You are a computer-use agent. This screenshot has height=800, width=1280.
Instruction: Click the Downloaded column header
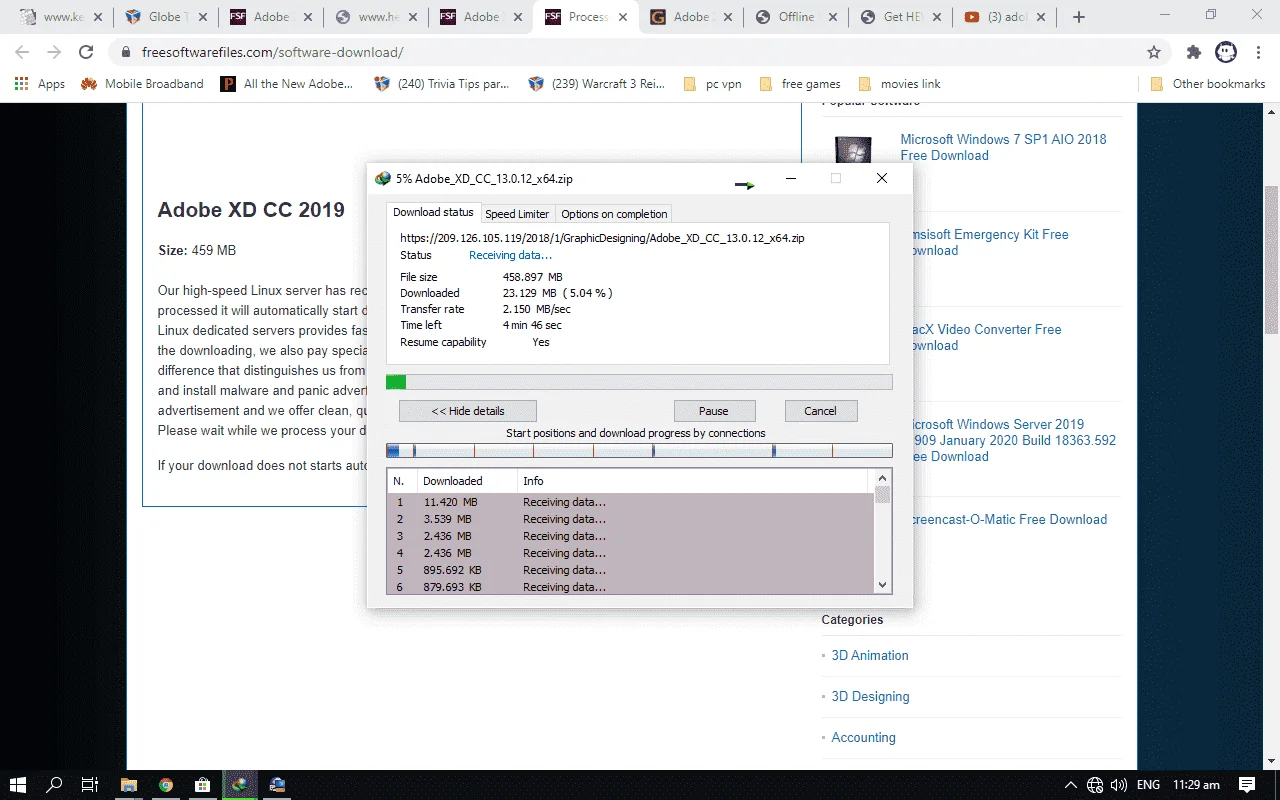coord(466,481)
